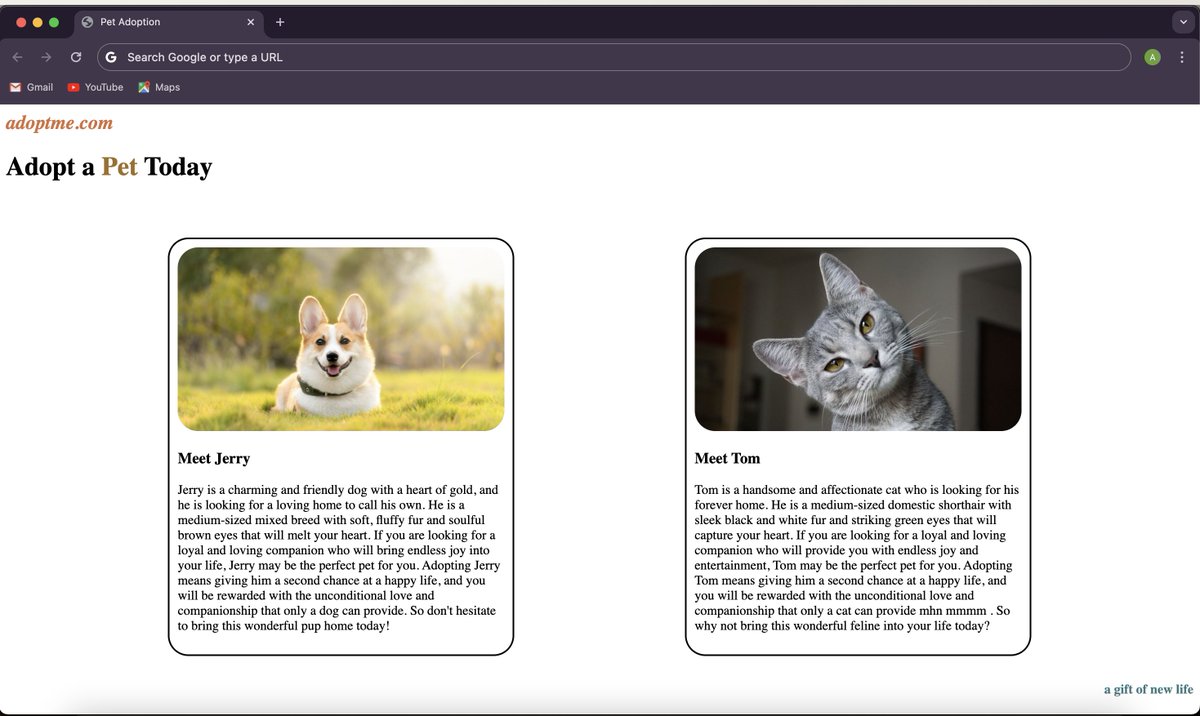Viewport: 1200px width, 716px height.
Task: Click the Meet Jerry heading
Action: click(214, 458)
